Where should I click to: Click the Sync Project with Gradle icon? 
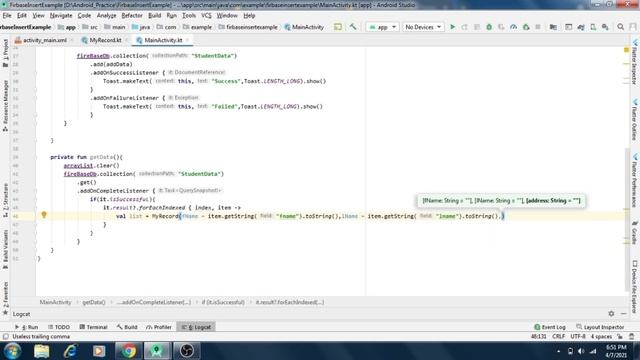point(581,27)
